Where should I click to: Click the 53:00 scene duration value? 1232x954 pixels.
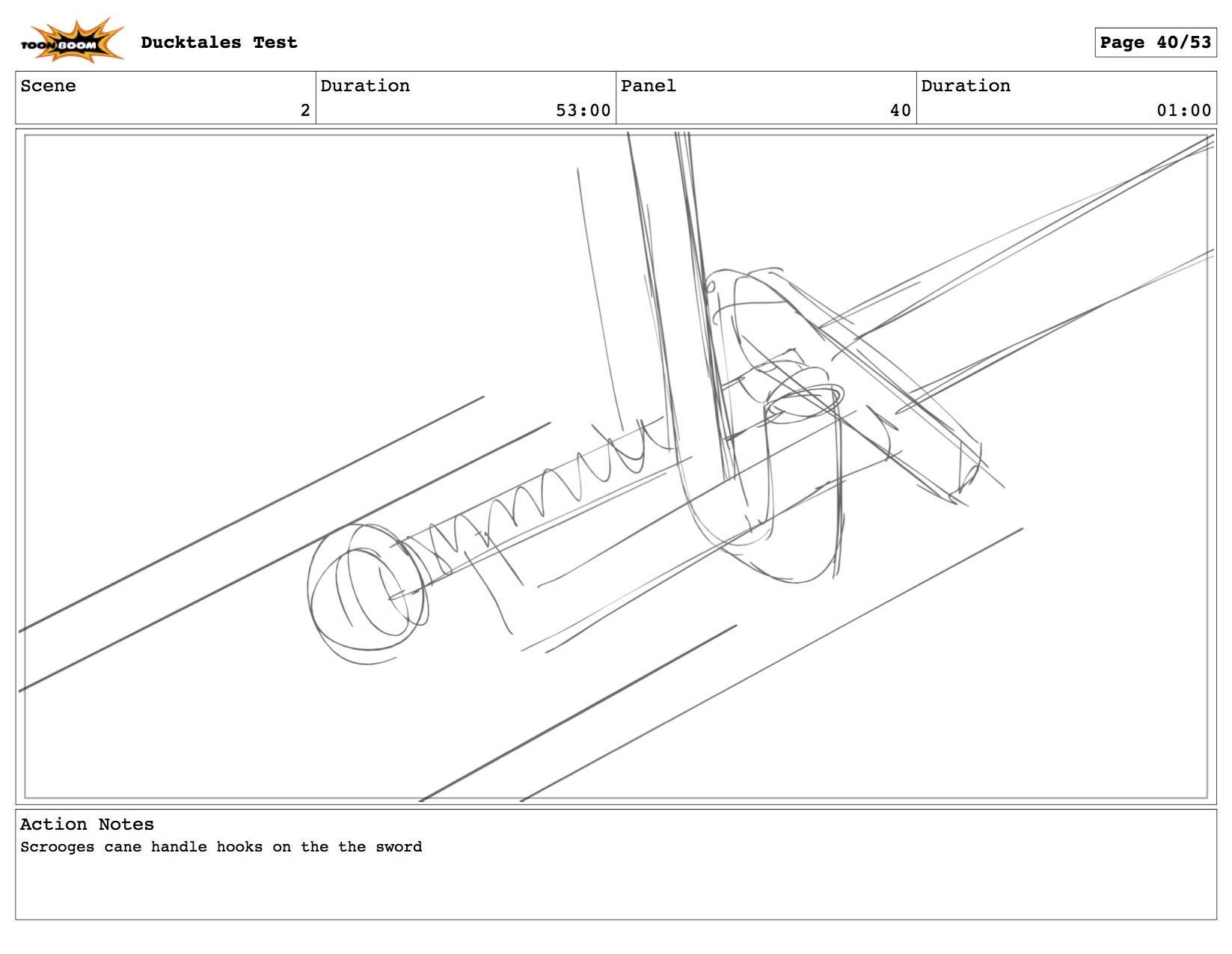pos(583,111)
